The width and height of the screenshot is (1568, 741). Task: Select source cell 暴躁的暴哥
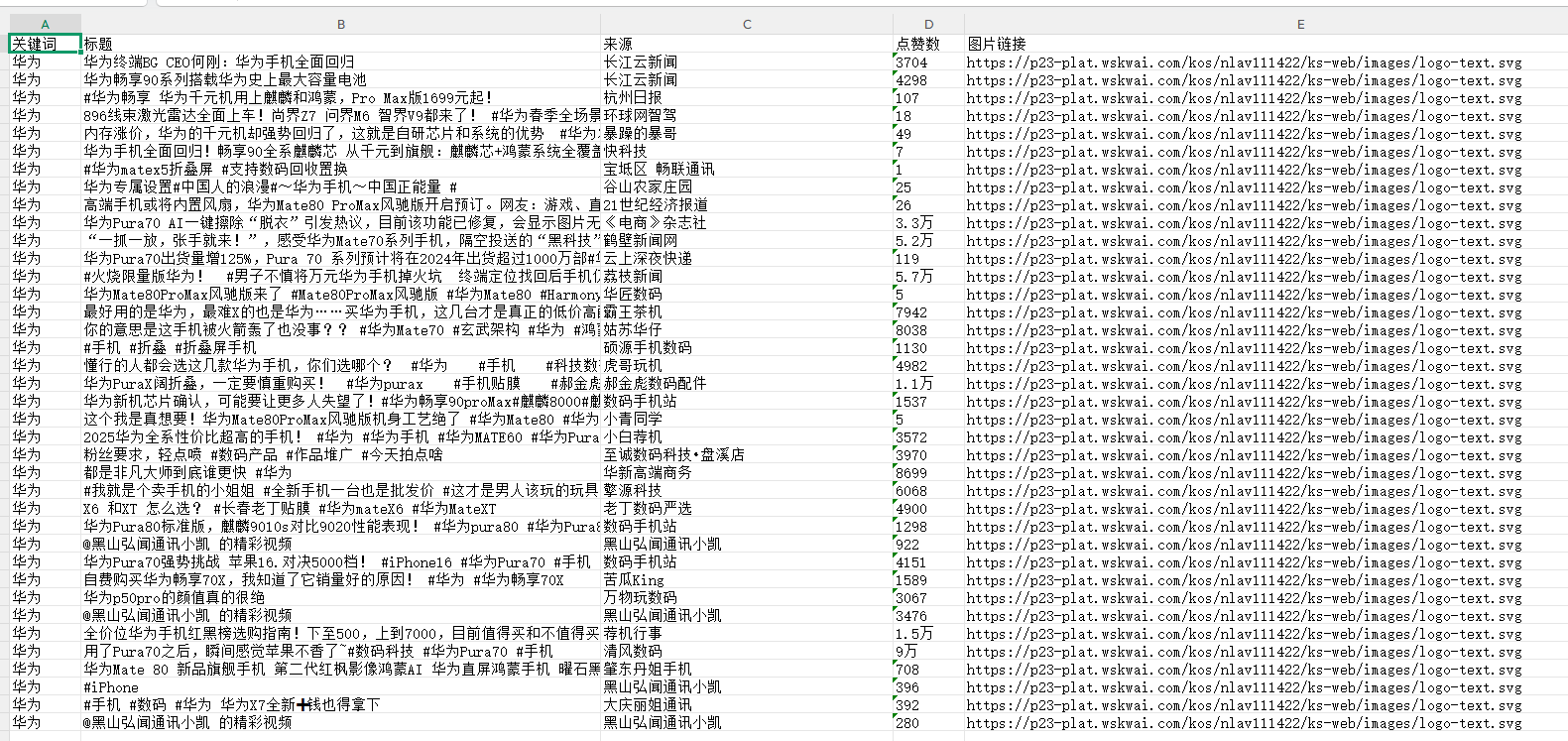coord(747,133)
